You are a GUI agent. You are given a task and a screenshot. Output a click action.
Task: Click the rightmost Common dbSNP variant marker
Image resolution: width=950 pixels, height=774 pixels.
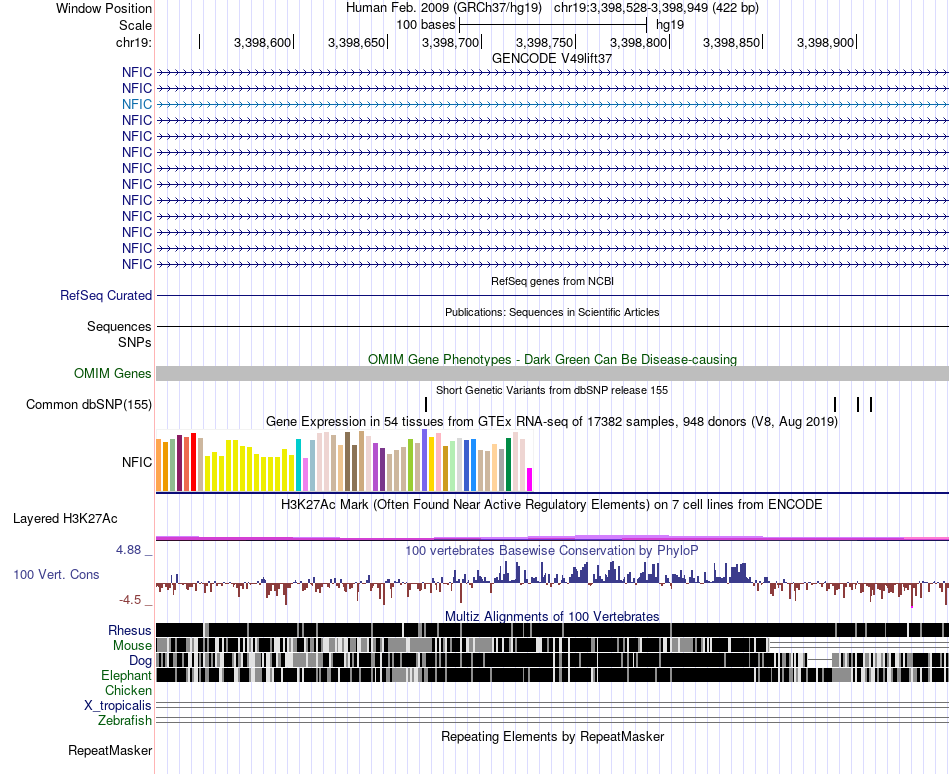point(871,405)
